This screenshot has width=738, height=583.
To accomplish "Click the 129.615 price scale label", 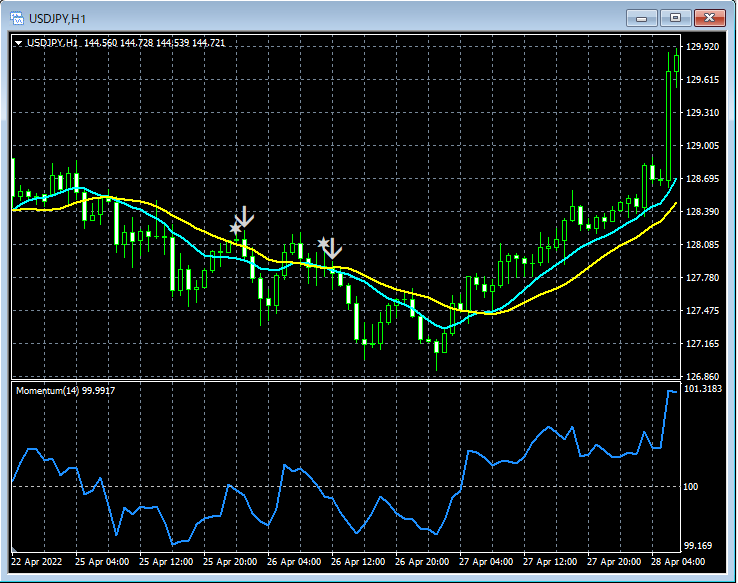I will [x=702, y=80].
